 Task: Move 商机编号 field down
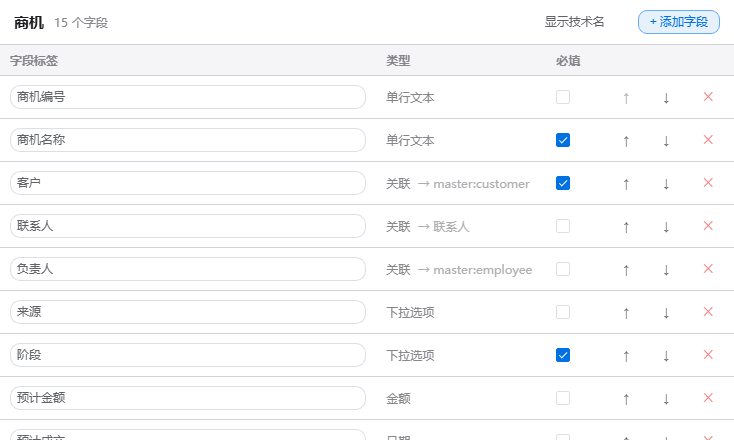(666, 98)
